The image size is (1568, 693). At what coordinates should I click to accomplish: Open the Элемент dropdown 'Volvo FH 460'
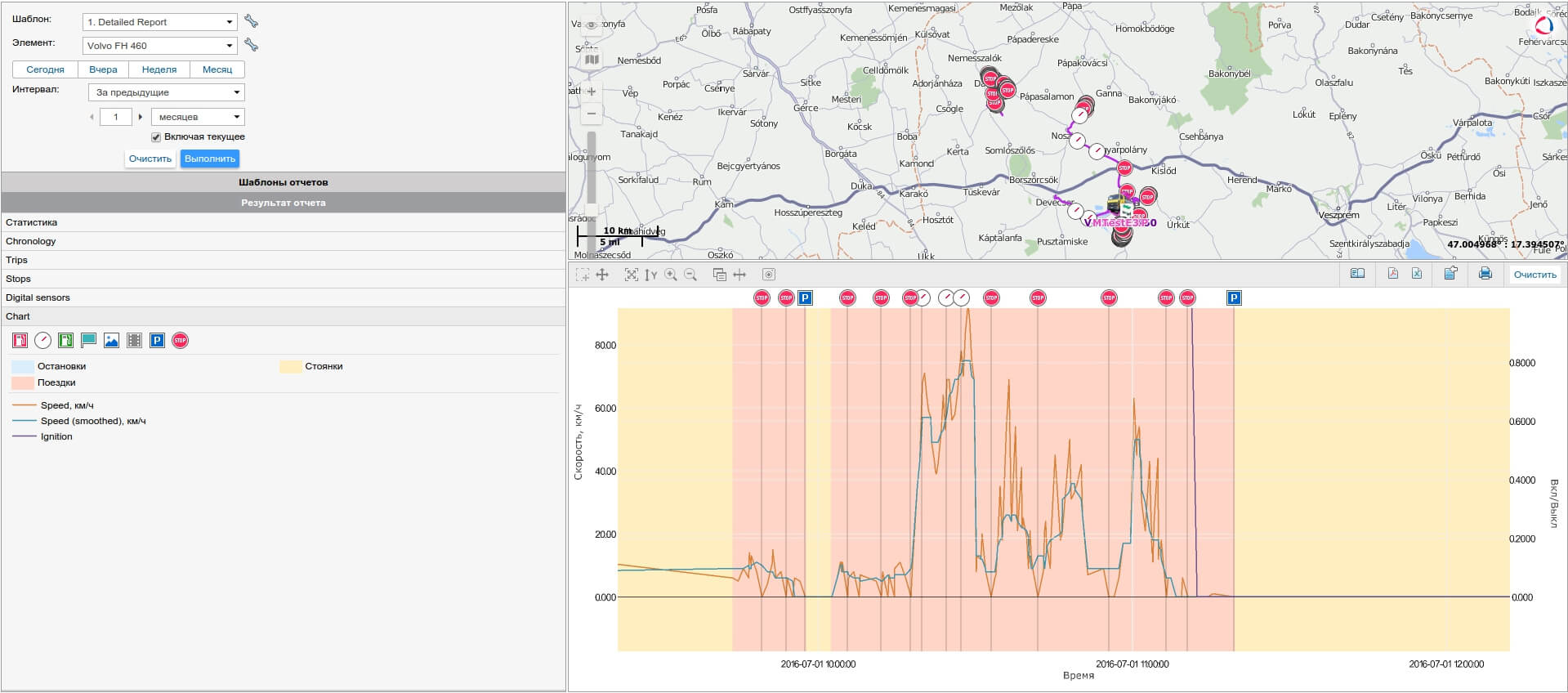(160, 46)
